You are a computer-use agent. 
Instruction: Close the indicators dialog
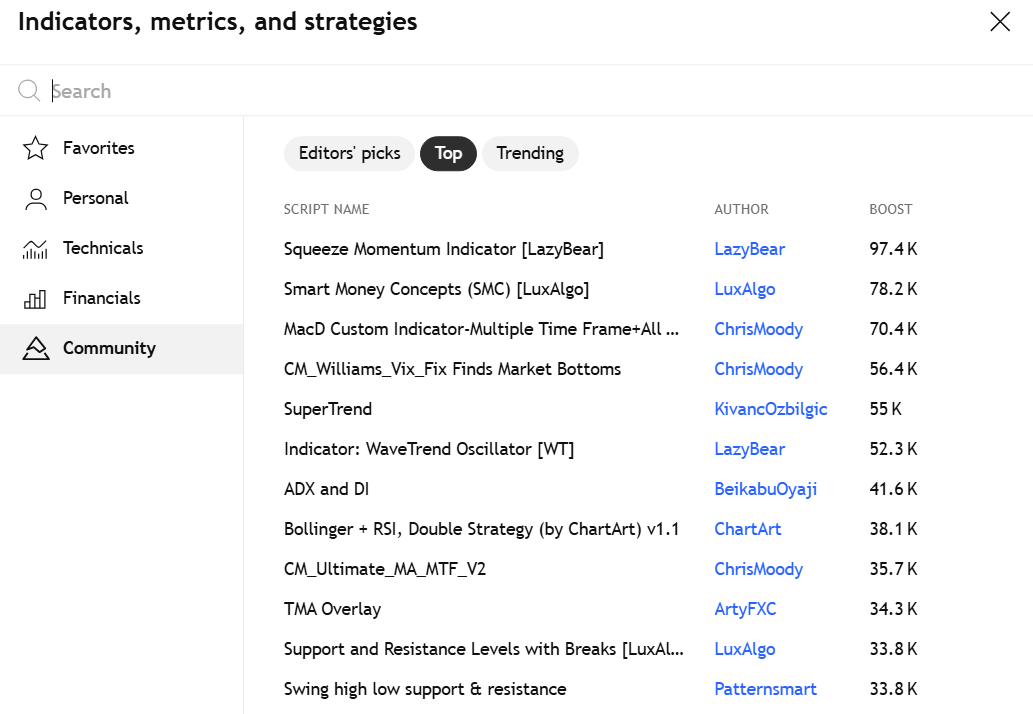(999, 22)
